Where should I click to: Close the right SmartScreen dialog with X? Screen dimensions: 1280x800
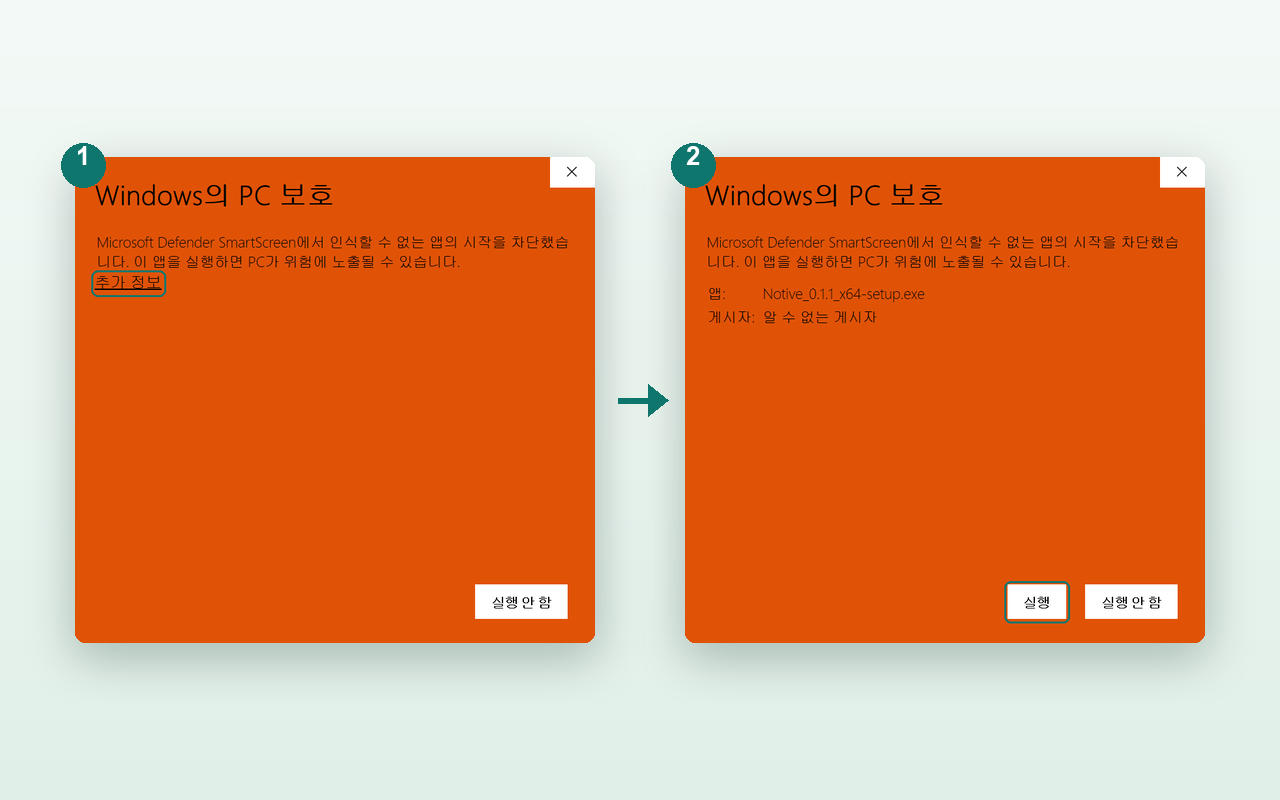tap(1182, 172)
